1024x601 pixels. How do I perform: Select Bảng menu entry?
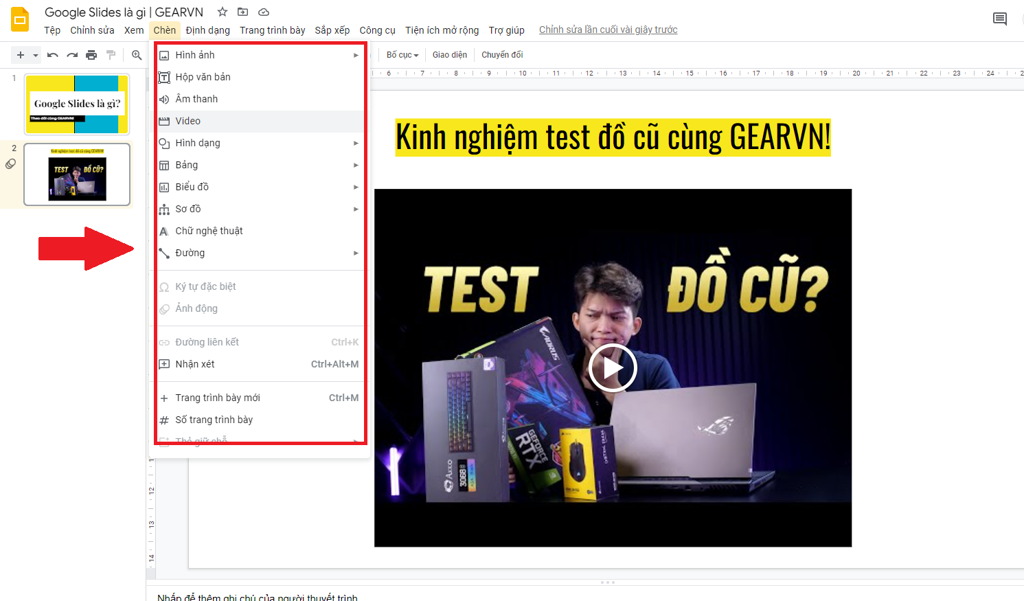(260, 165)
